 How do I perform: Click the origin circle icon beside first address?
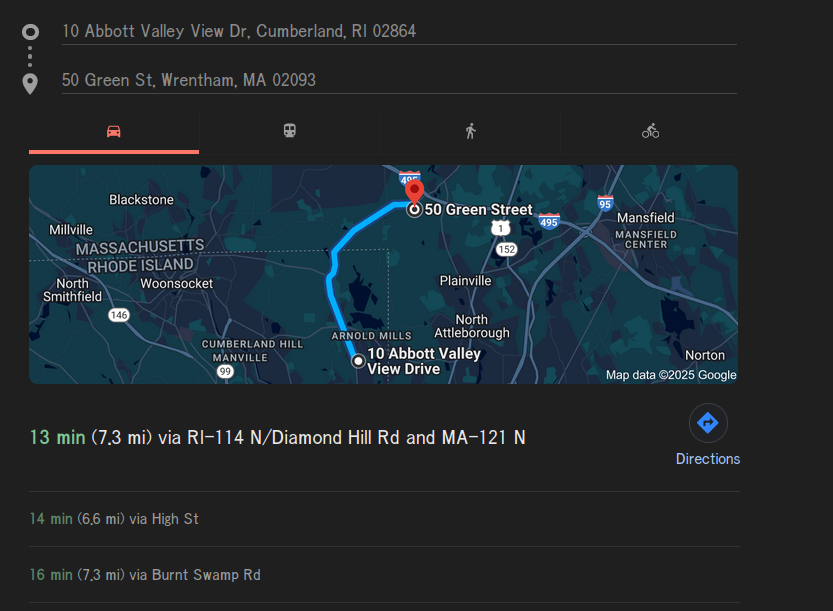tap(30, 32)
